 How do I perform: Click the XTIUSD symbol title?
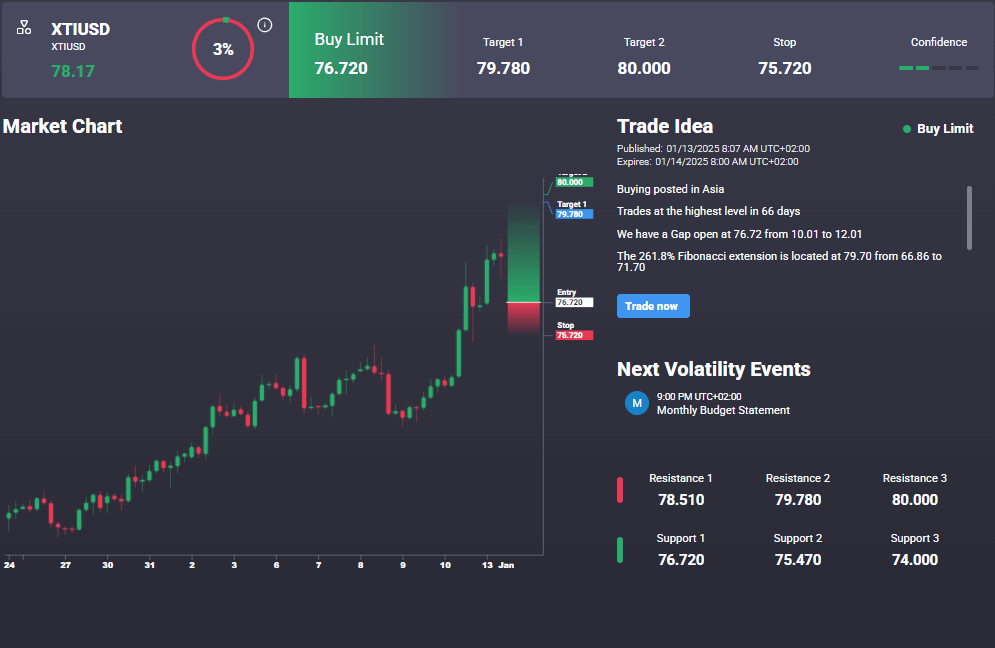point(81,29)
